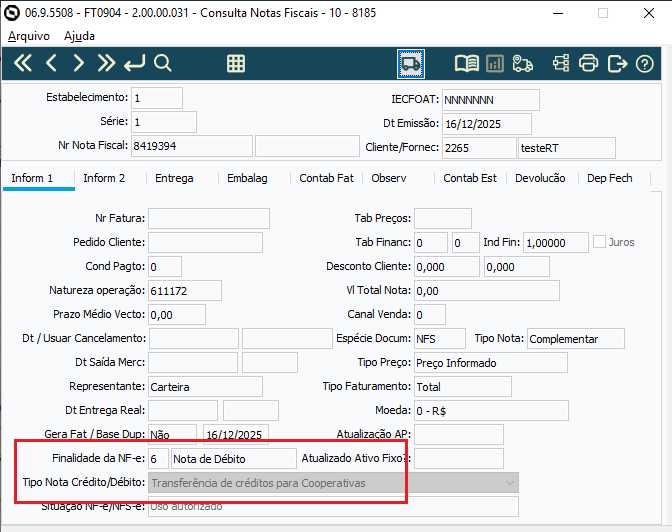Screen dimensions: 672x532
Task: Click the Cond Pagto field
Action: pos(165,266)
